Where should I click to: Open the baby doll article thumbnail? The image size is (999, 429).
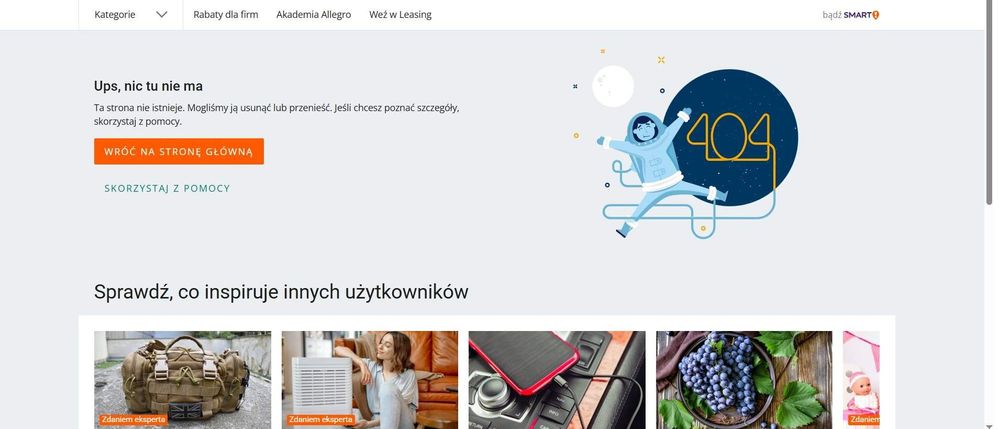pos(861,380)
